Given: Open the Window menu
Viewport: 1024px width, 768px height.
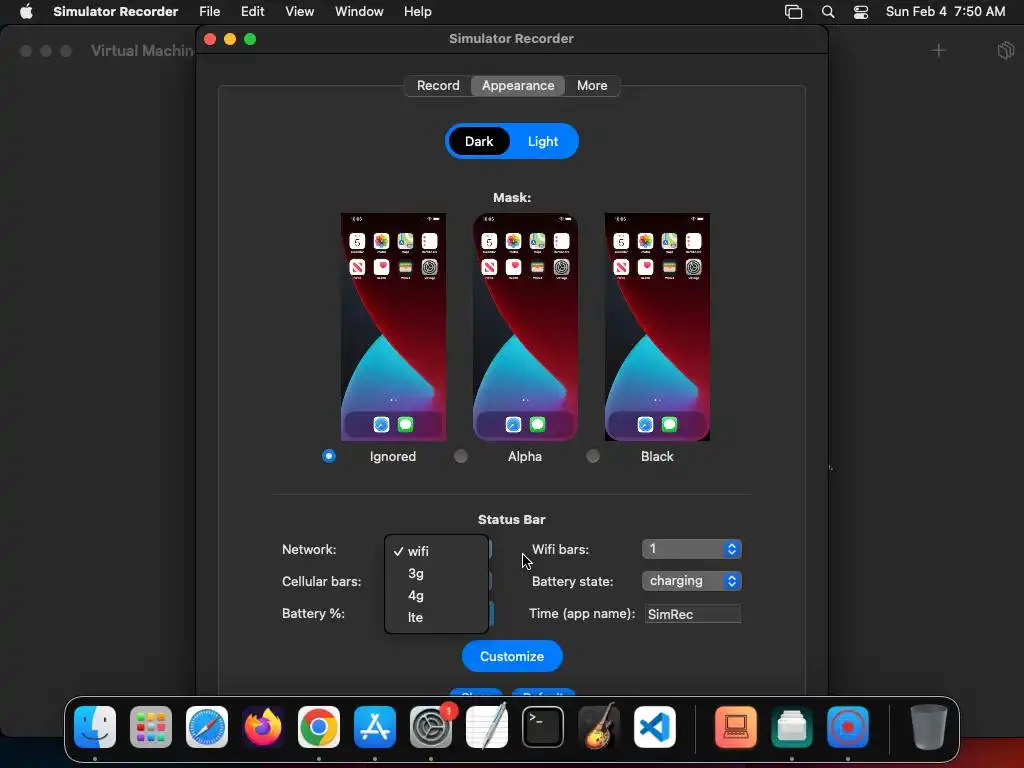Looking at the screenshot, I should [x=359, y=12].
